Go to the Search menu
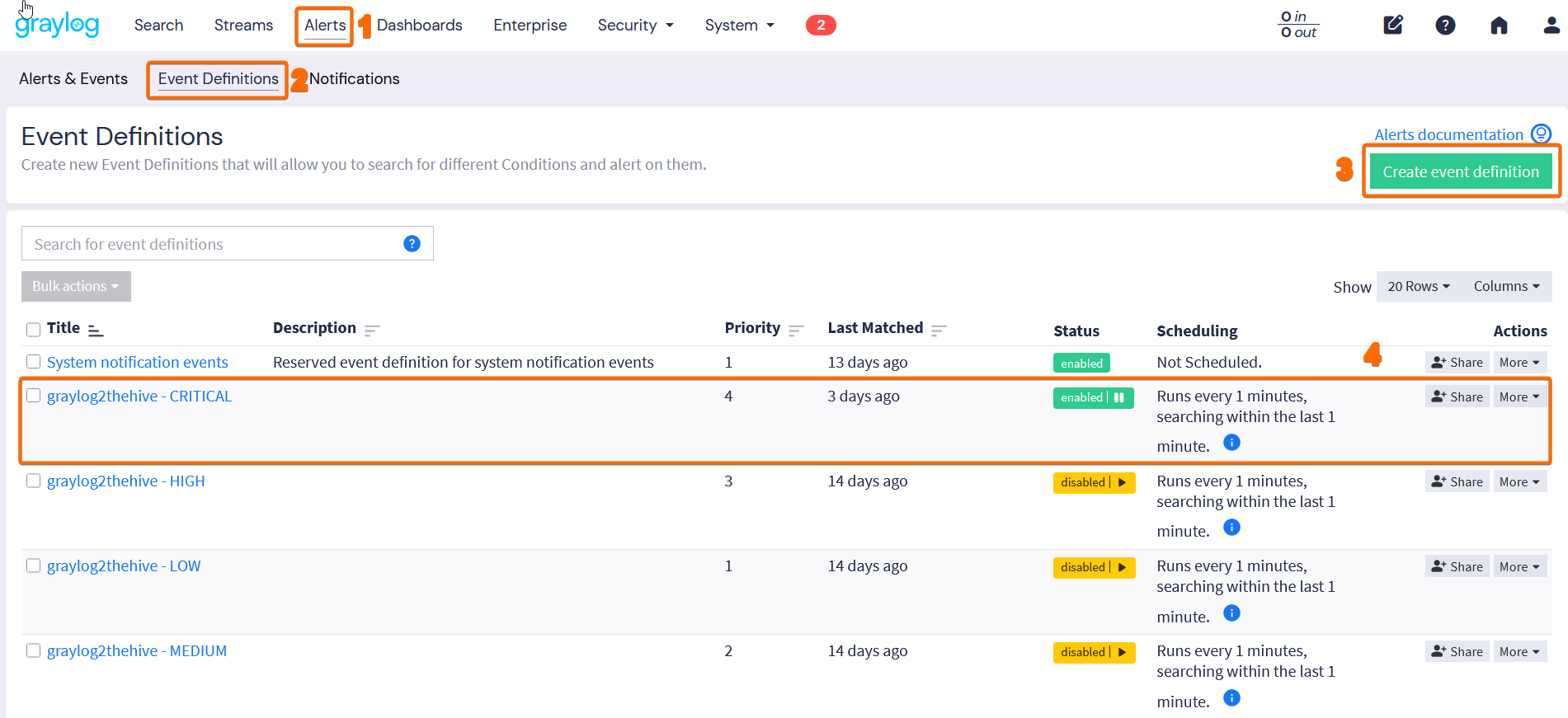The height and width of the screenshot is (718, 1568). point(158,25)
